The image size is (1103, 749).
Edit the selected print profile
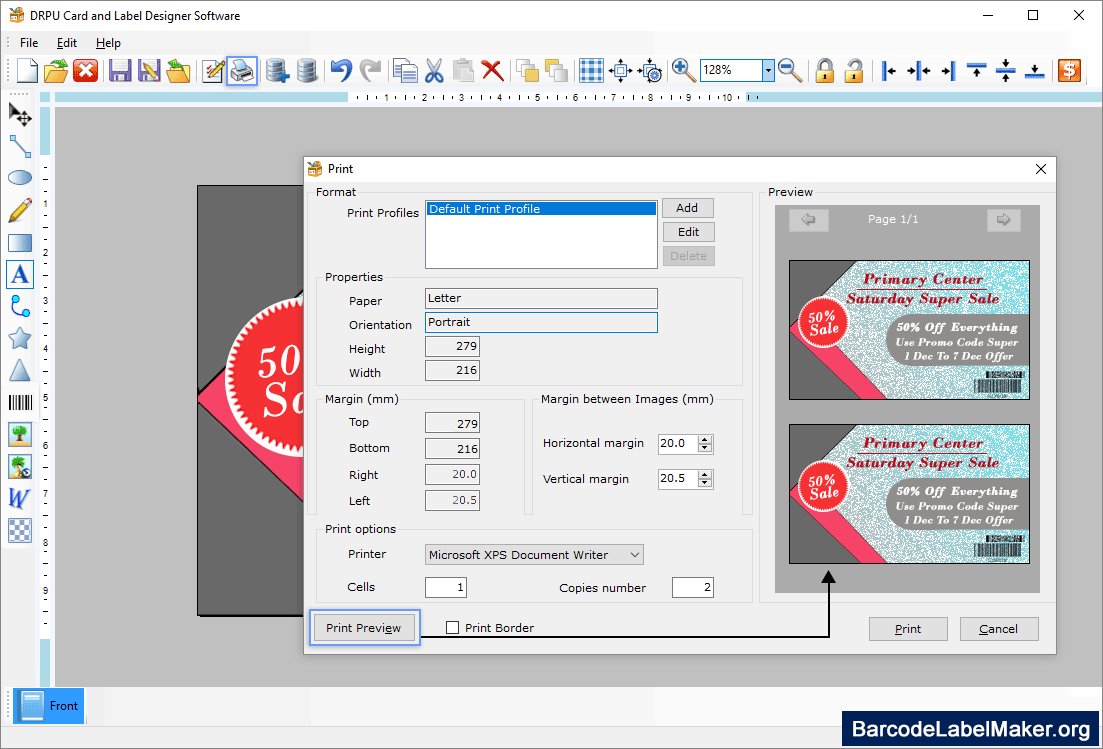tap(688, 232)
